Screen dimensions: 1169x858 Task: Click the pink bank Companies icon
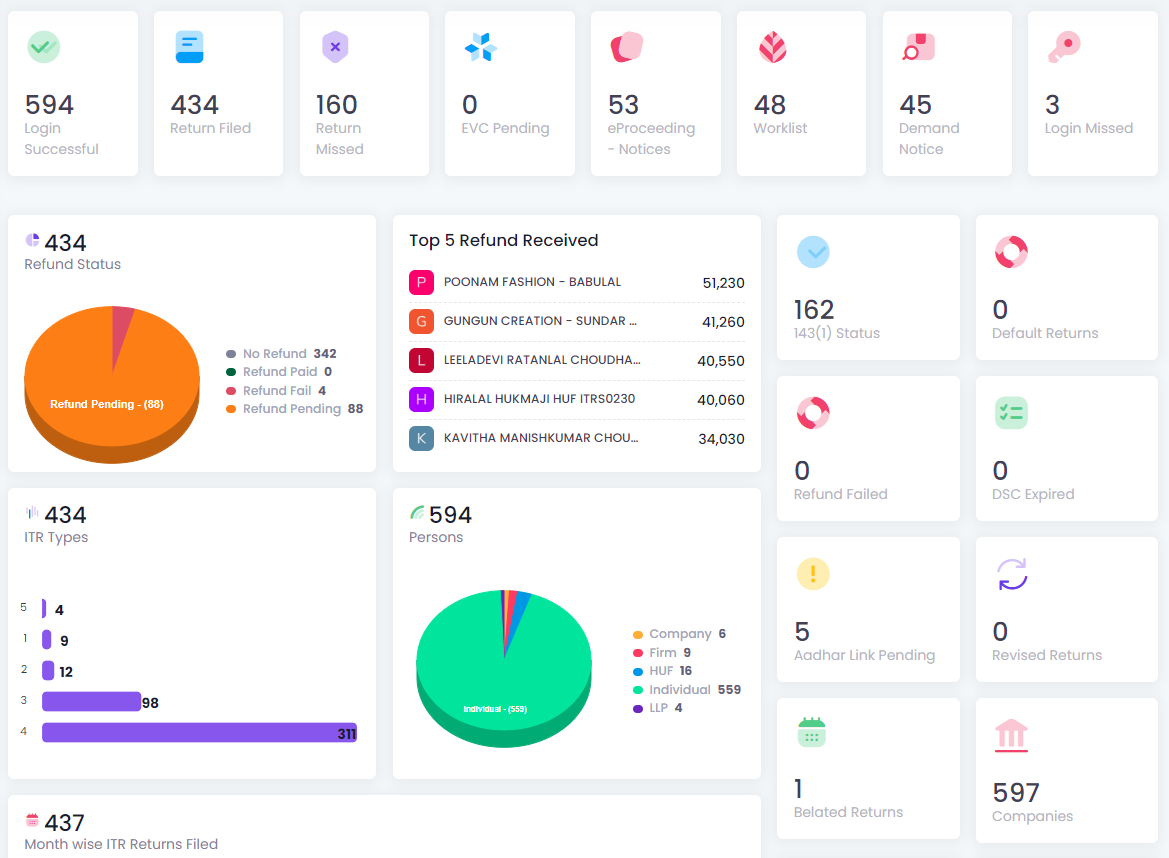[x=1011, y=735]
